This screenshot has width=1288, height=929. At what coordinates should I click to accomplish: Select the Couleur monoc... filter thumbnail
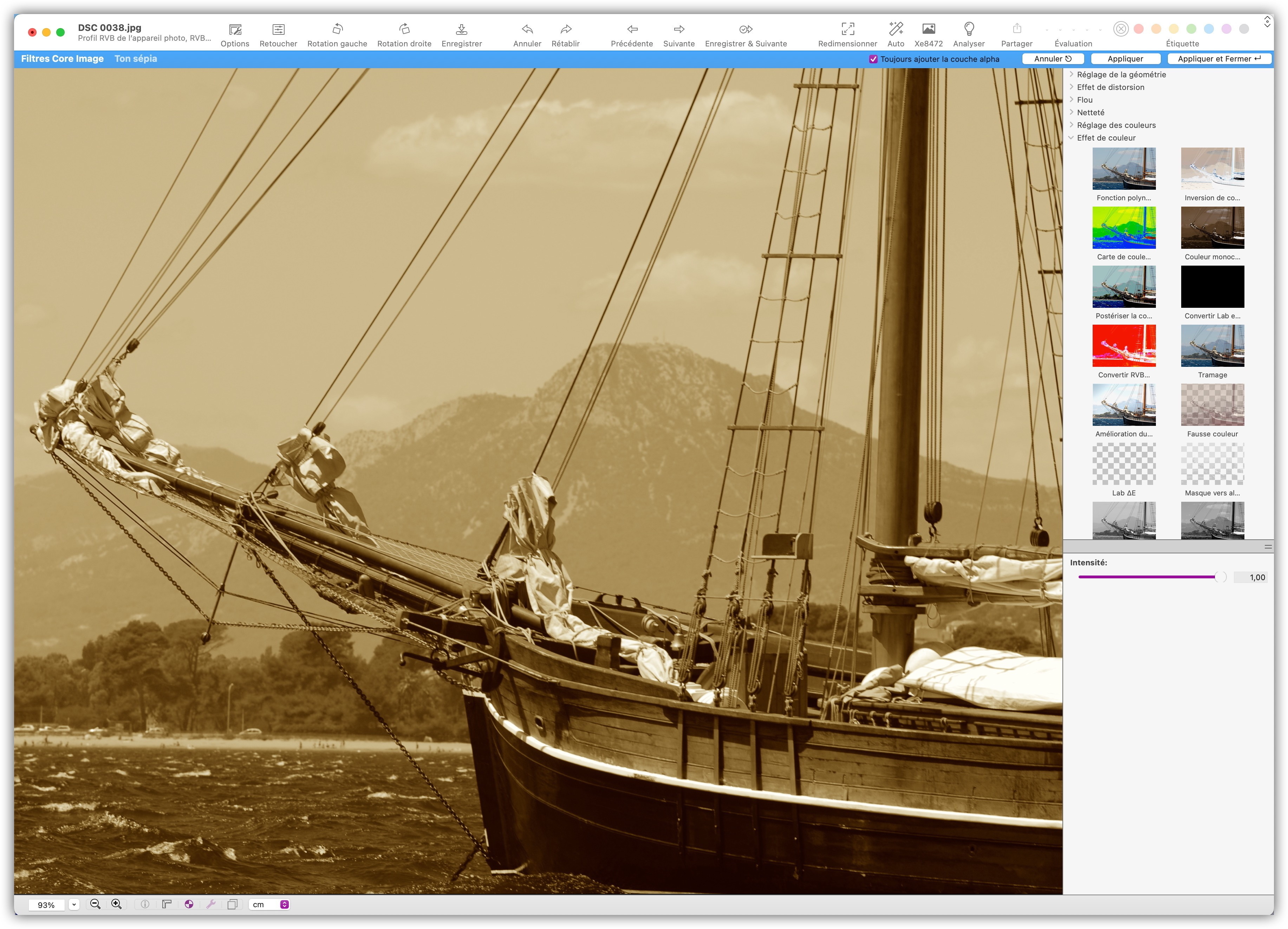coord(1212,228)
